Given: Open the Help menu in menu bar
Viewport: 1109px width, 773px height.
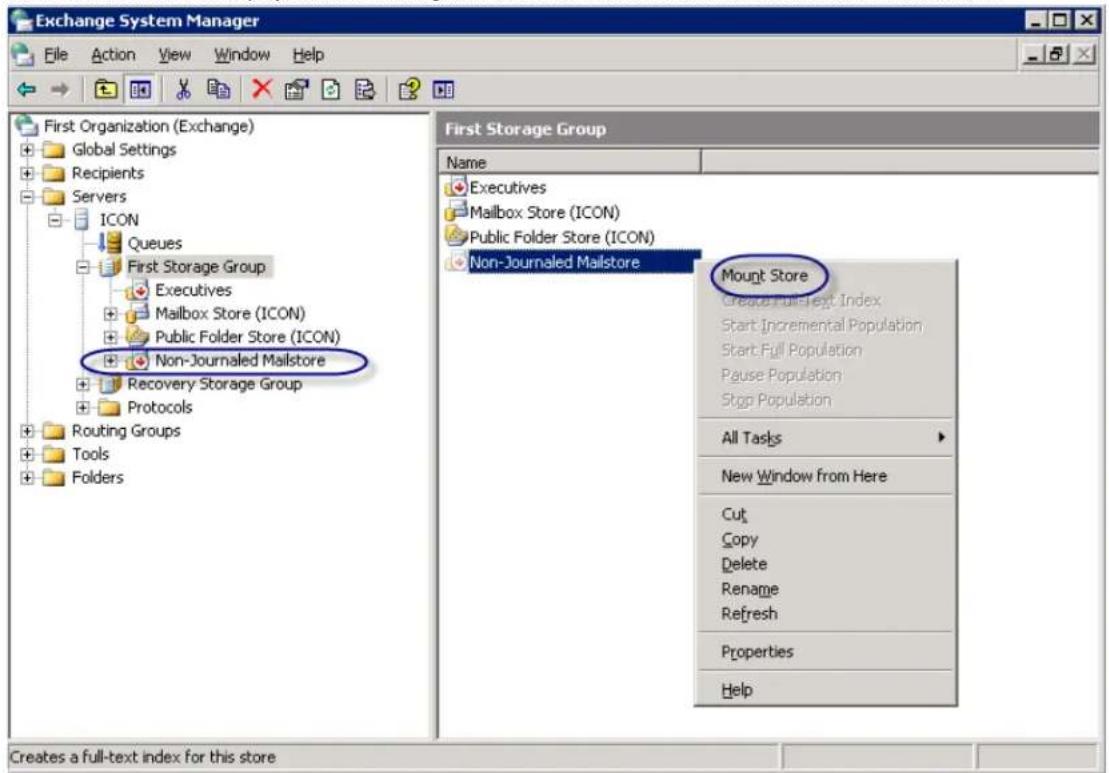Looking at the screenshot, I should pyautogui.click(x=308, y=54).
